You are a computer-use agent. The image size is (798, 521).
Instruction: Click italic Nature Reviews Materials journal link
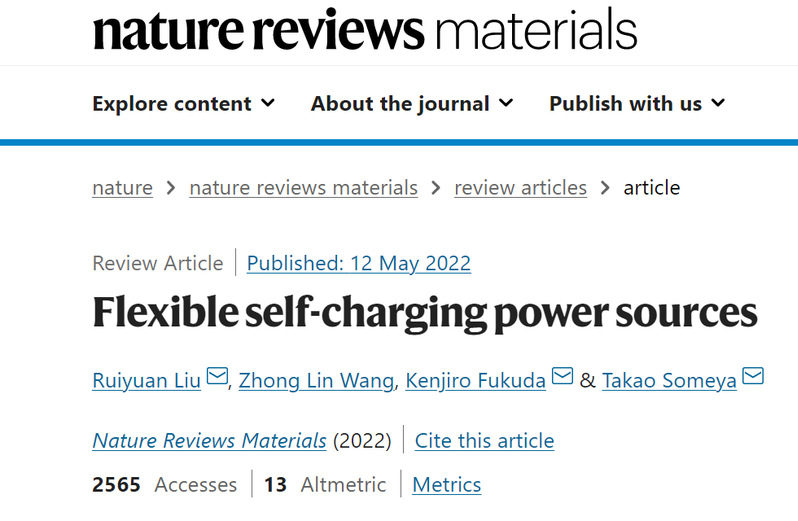tap(209, 440)
